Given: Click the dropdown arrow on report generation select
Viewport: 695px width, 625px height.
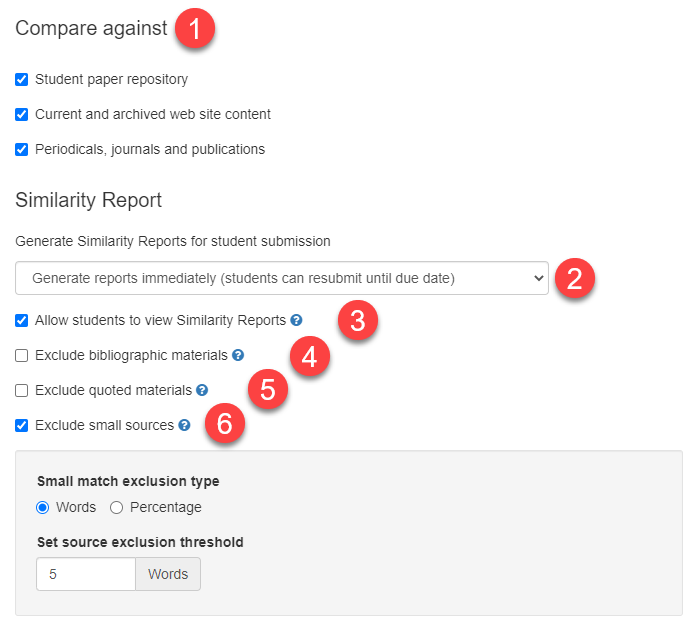Looking at the screenshot, I should (x=539, y=278).
